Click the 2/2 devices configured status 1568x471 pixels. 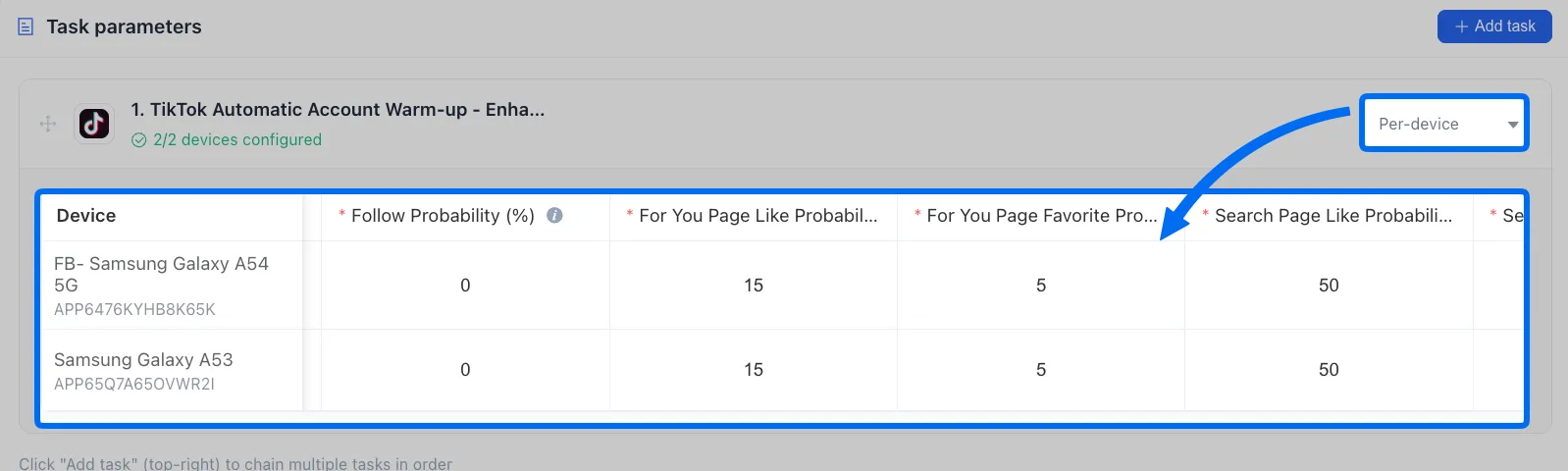[x=227, y=139]
